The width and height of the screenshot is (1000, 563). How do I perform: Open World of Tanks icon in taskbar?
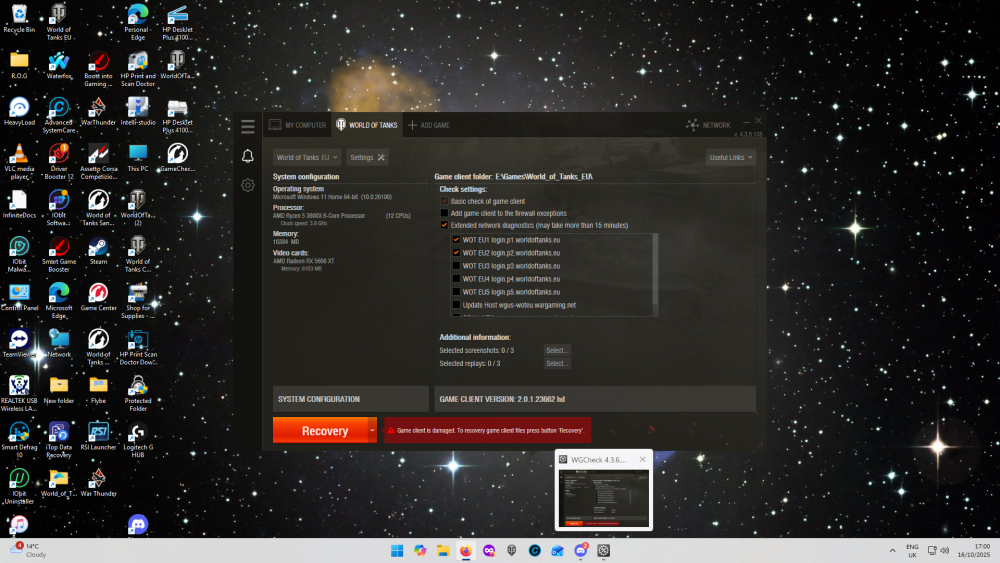[511, 550]
